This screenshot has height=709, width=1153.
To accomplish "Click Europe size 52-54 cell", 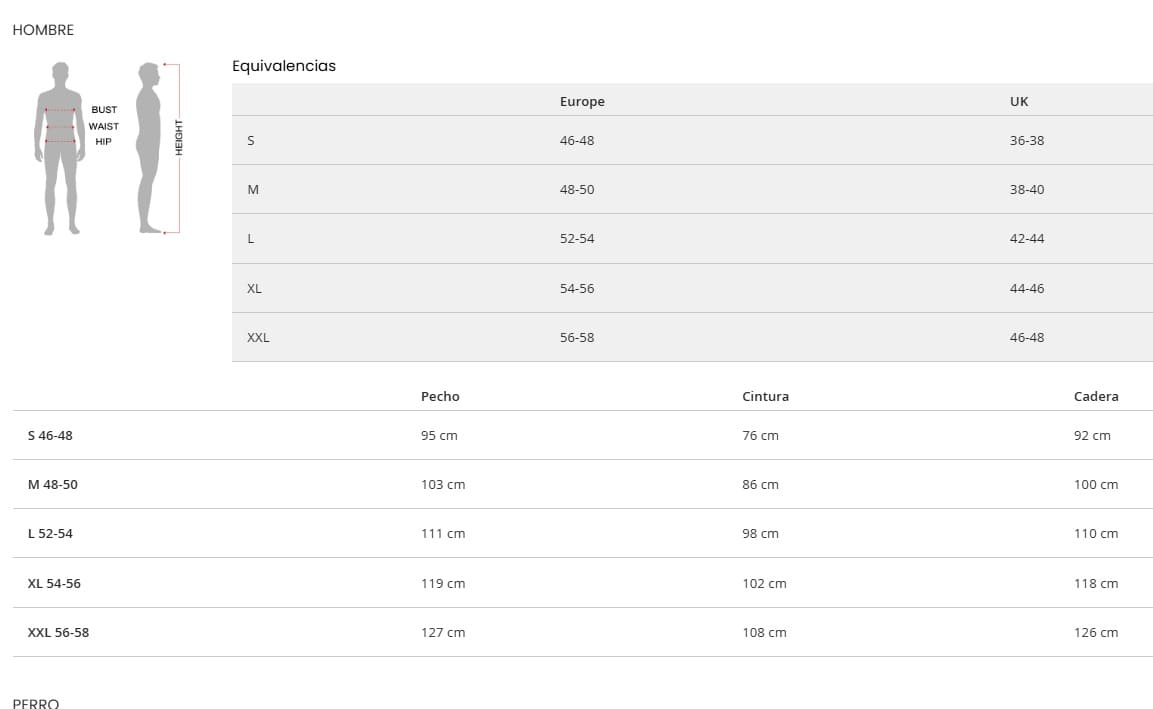I will tap(577, 239).
